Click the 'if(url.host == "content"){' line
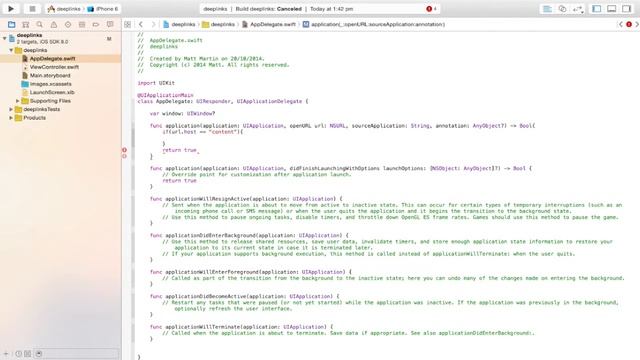640x360 pixels. [202, 132]
